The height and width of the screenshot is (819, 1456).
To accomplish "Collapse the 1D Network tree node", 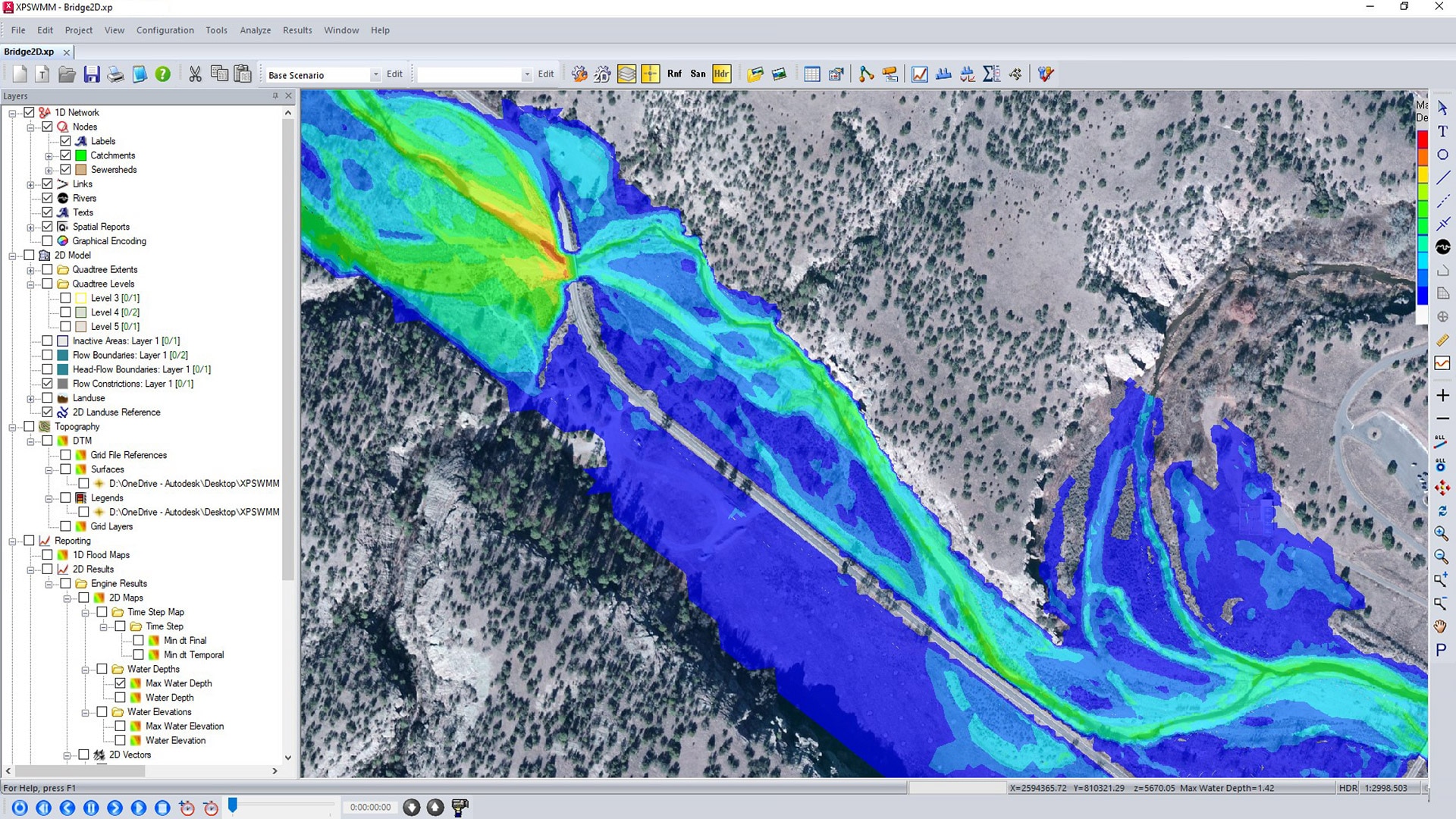I will click(12, 113).
